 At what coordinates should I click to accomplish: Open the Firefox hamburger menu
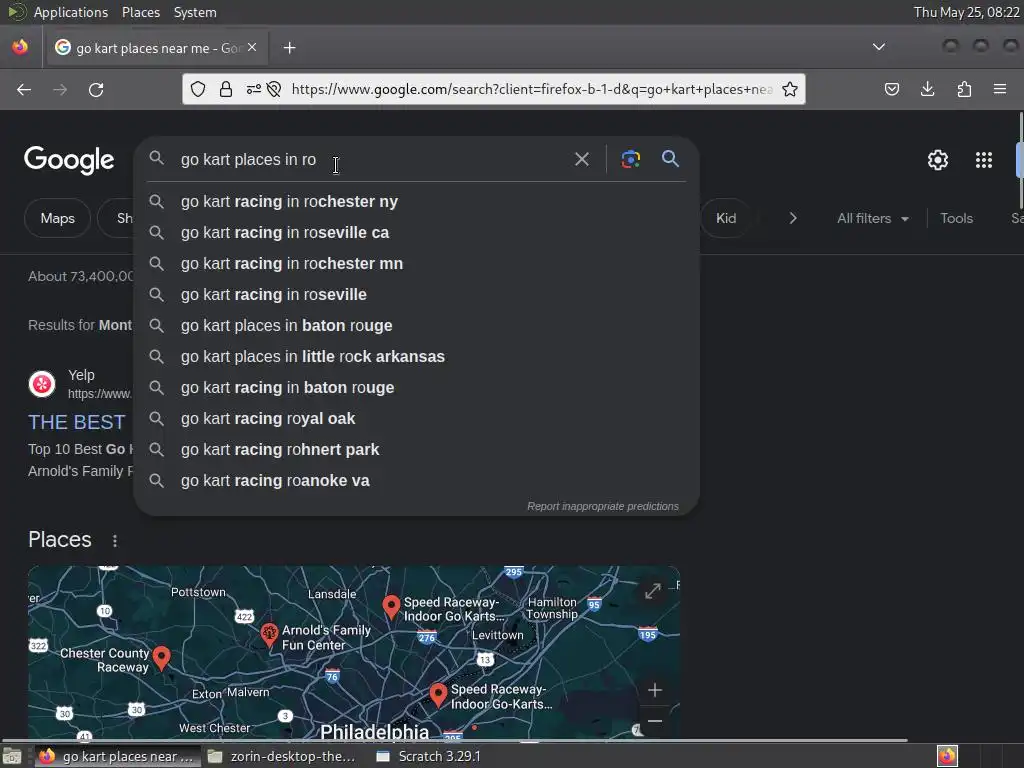point(1000,89)
